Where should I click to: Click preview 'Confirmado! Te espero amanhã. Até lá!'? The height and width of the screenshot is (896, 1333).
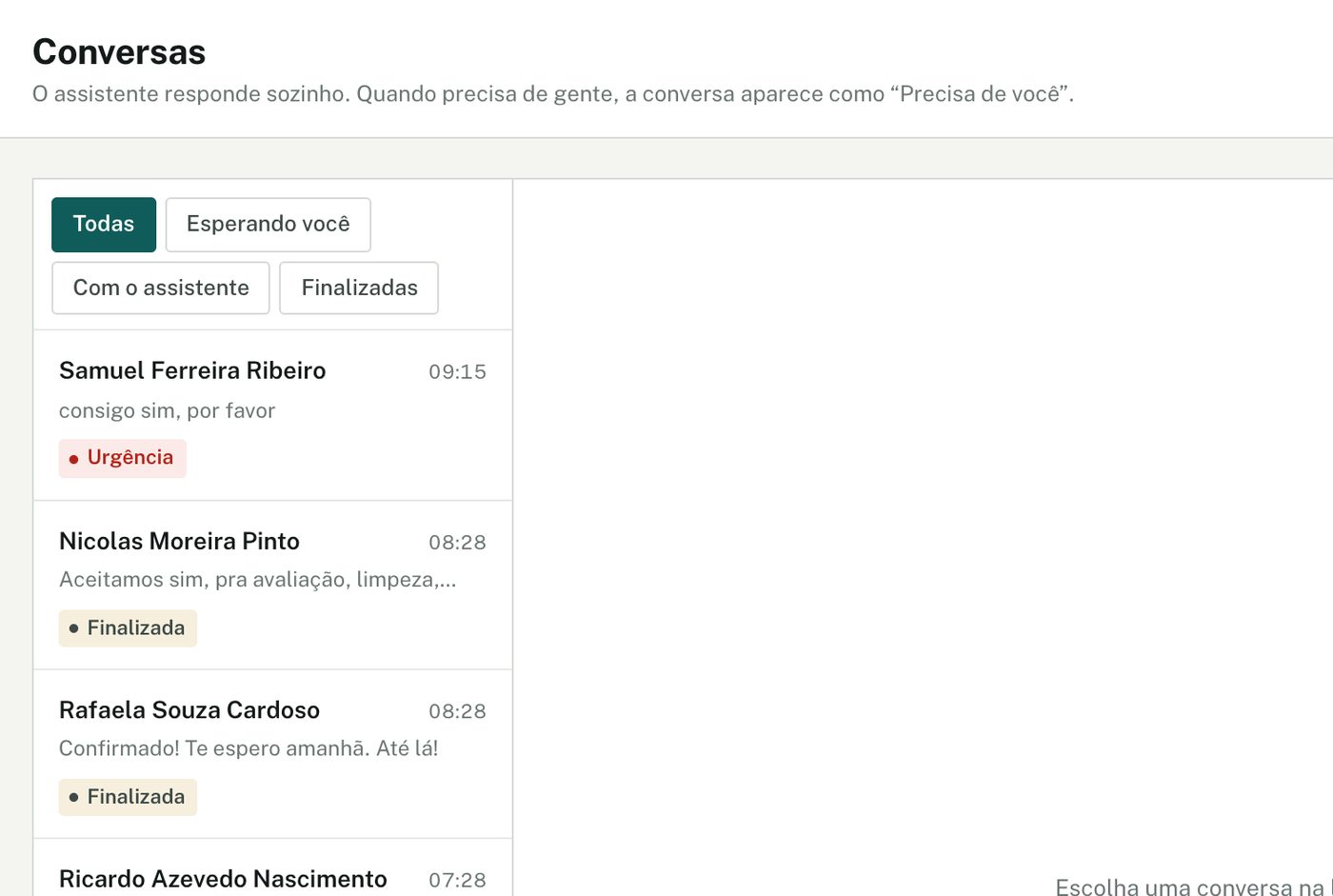coord(249,748)
